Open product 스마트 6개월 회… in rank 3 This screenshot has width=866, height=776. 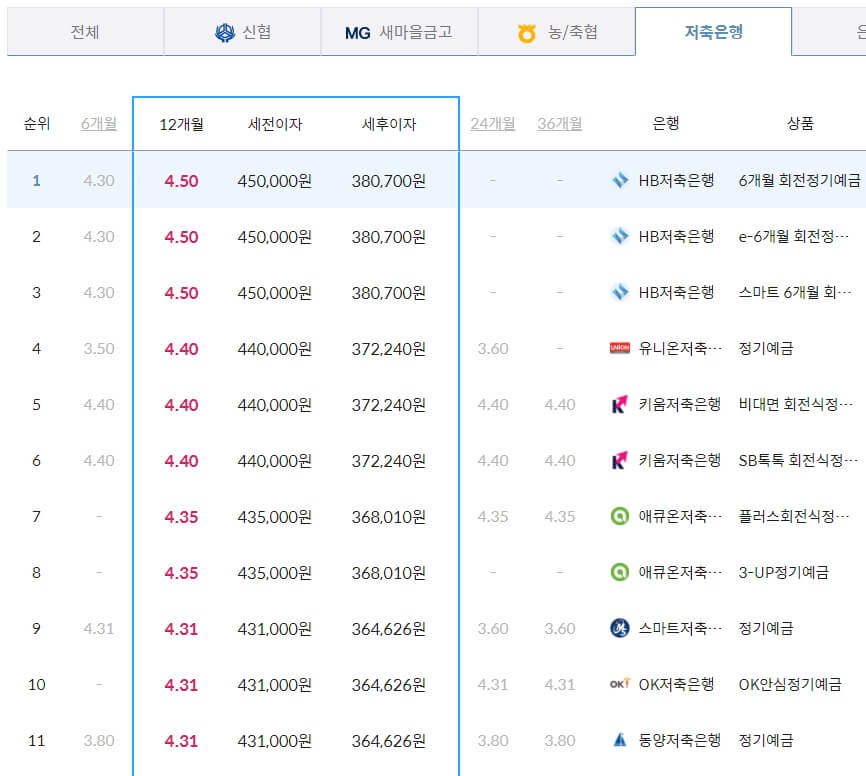click(x=795, y=292)
